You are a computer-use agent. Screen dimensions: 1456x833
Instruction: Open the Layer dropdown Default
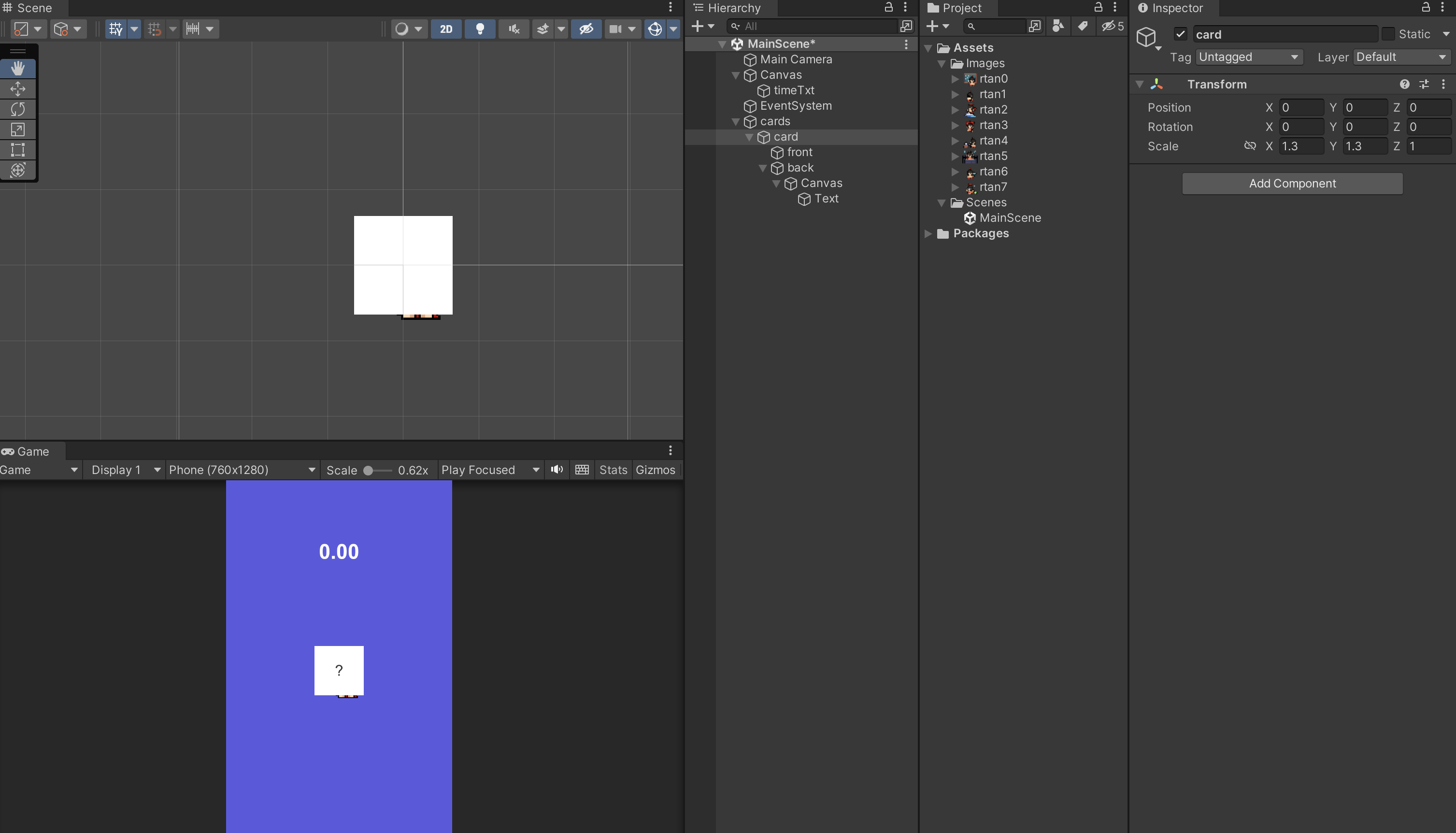click(x=1402, y=57)
